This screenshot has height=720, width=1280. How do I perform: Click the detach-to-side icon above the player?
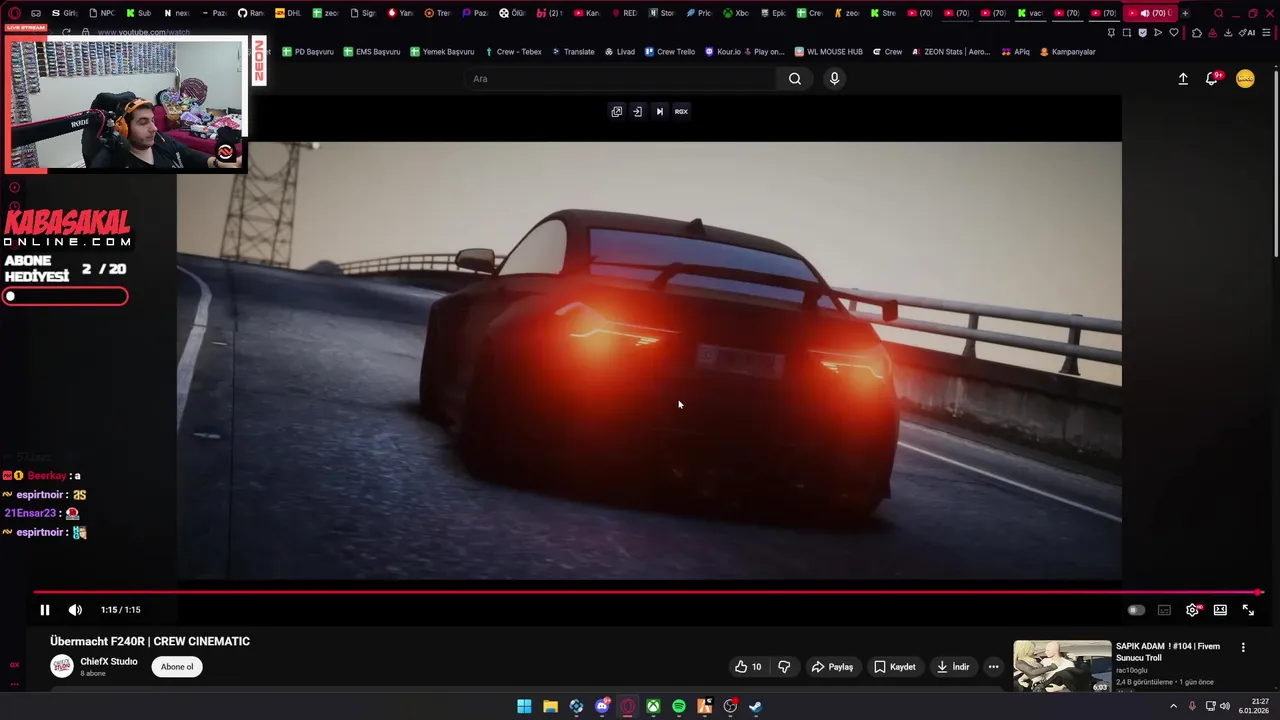pos(637,111)
